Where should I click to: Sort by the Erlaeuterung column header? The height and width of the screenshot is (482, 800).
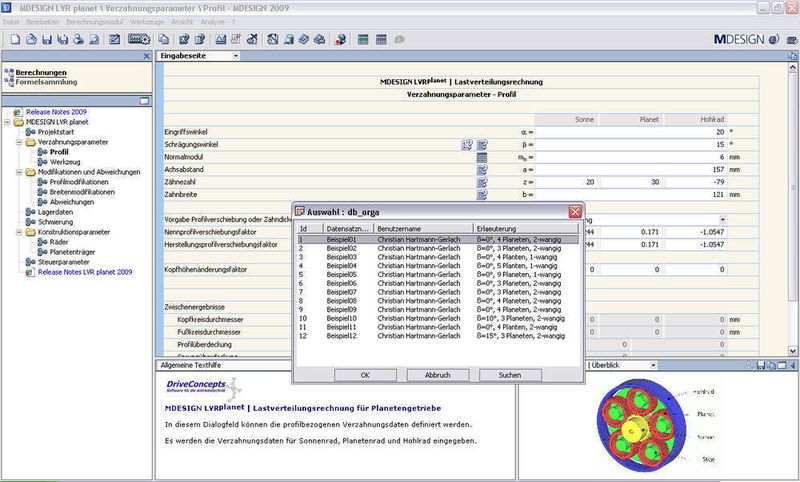tap(526, 229)
